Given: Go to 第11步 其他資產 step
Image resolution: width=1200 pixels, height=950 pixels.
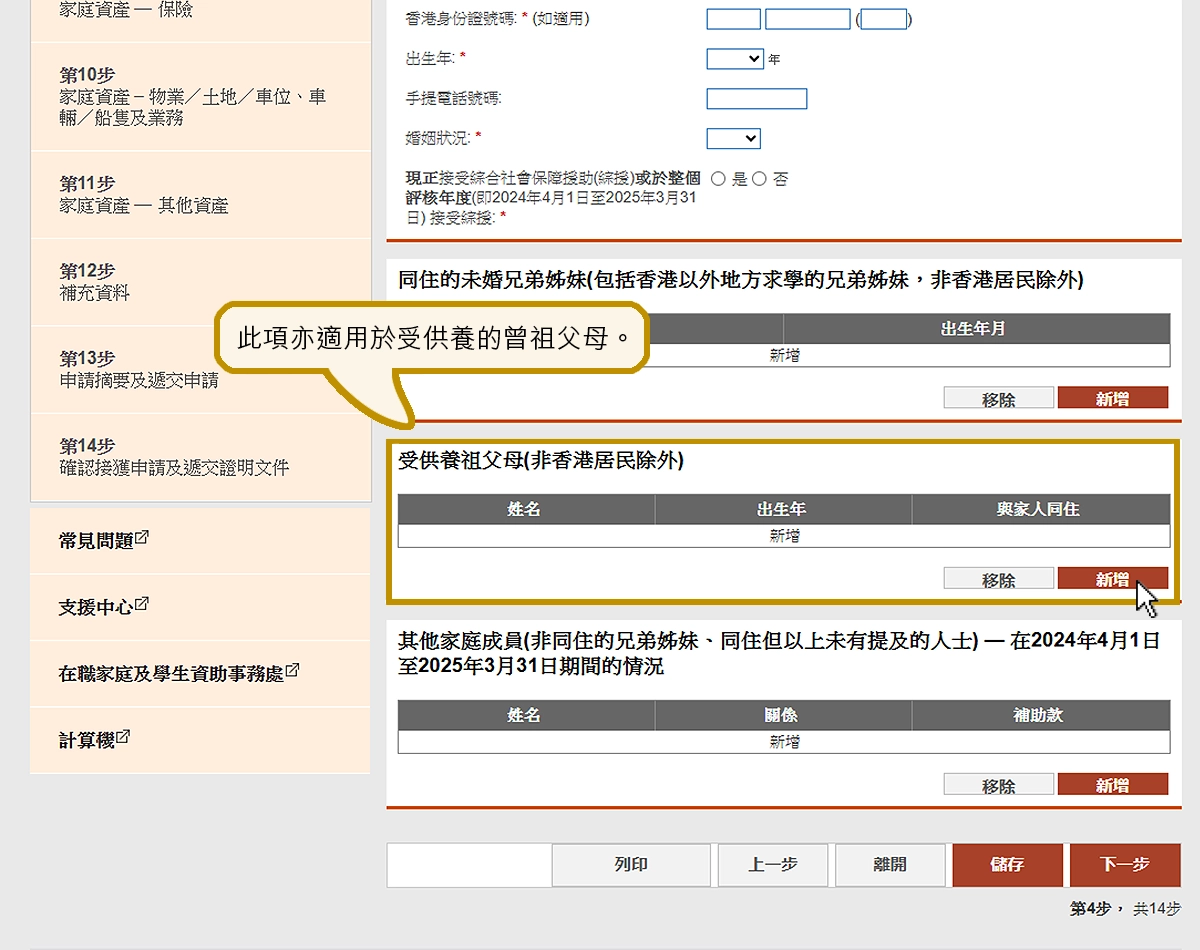Looking at the screenshot, I should pos(200,195).
